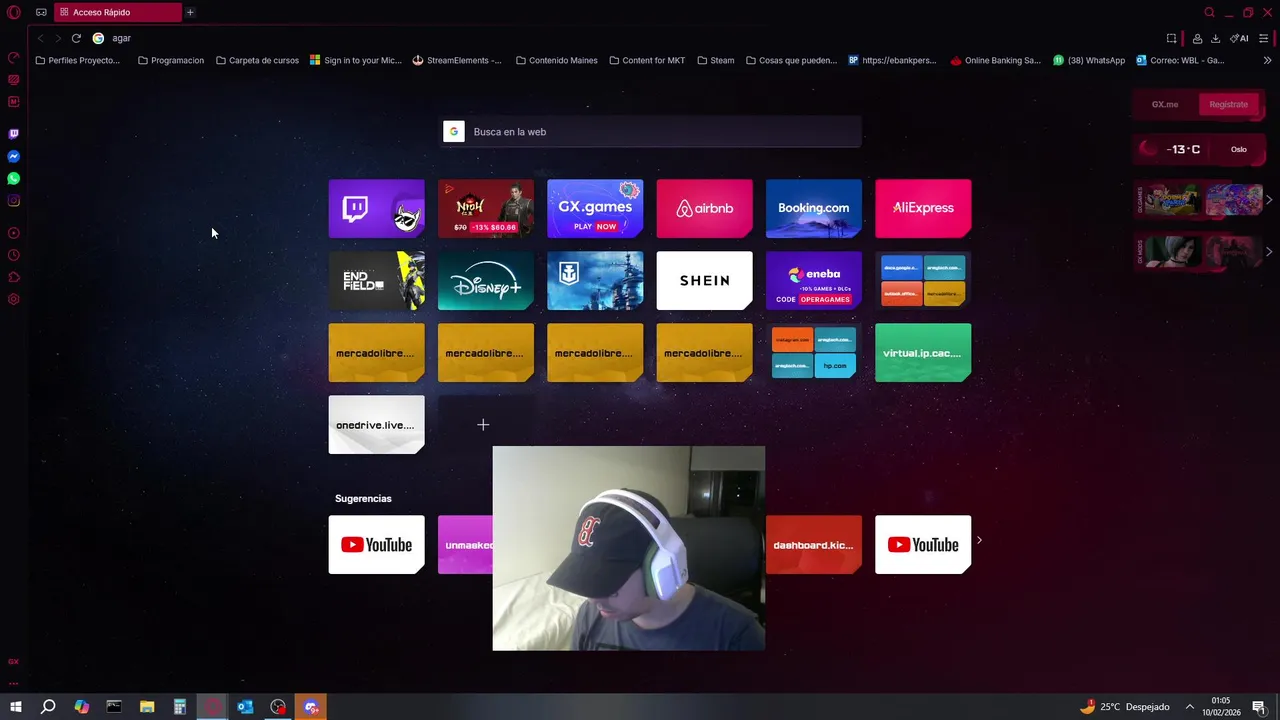Open Windows Start menu
This screenshot has height=720, width=1280.
(16, 707)
